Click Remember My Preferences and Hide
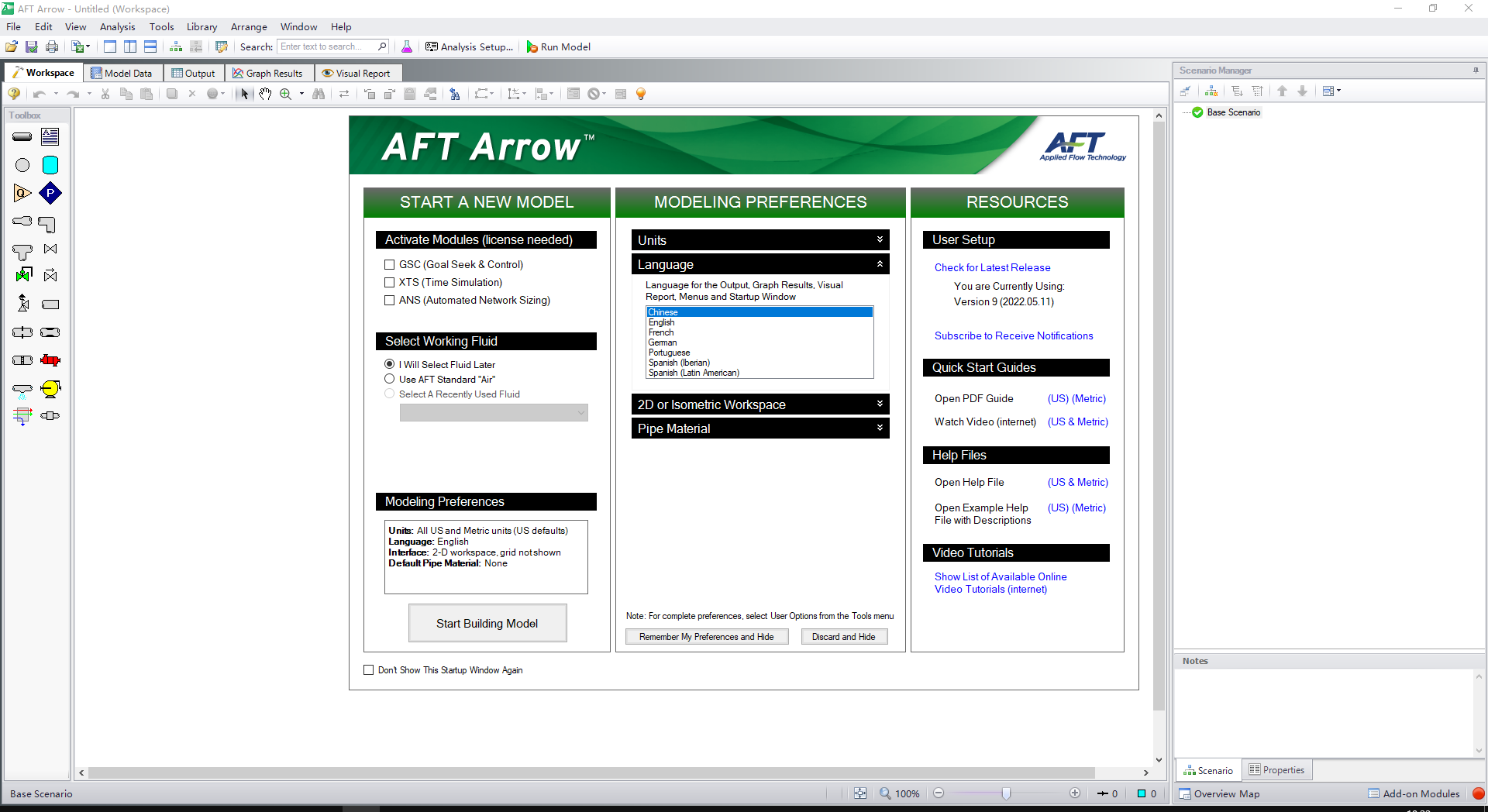Viewport: 1488px width, 812px height. 707,637
